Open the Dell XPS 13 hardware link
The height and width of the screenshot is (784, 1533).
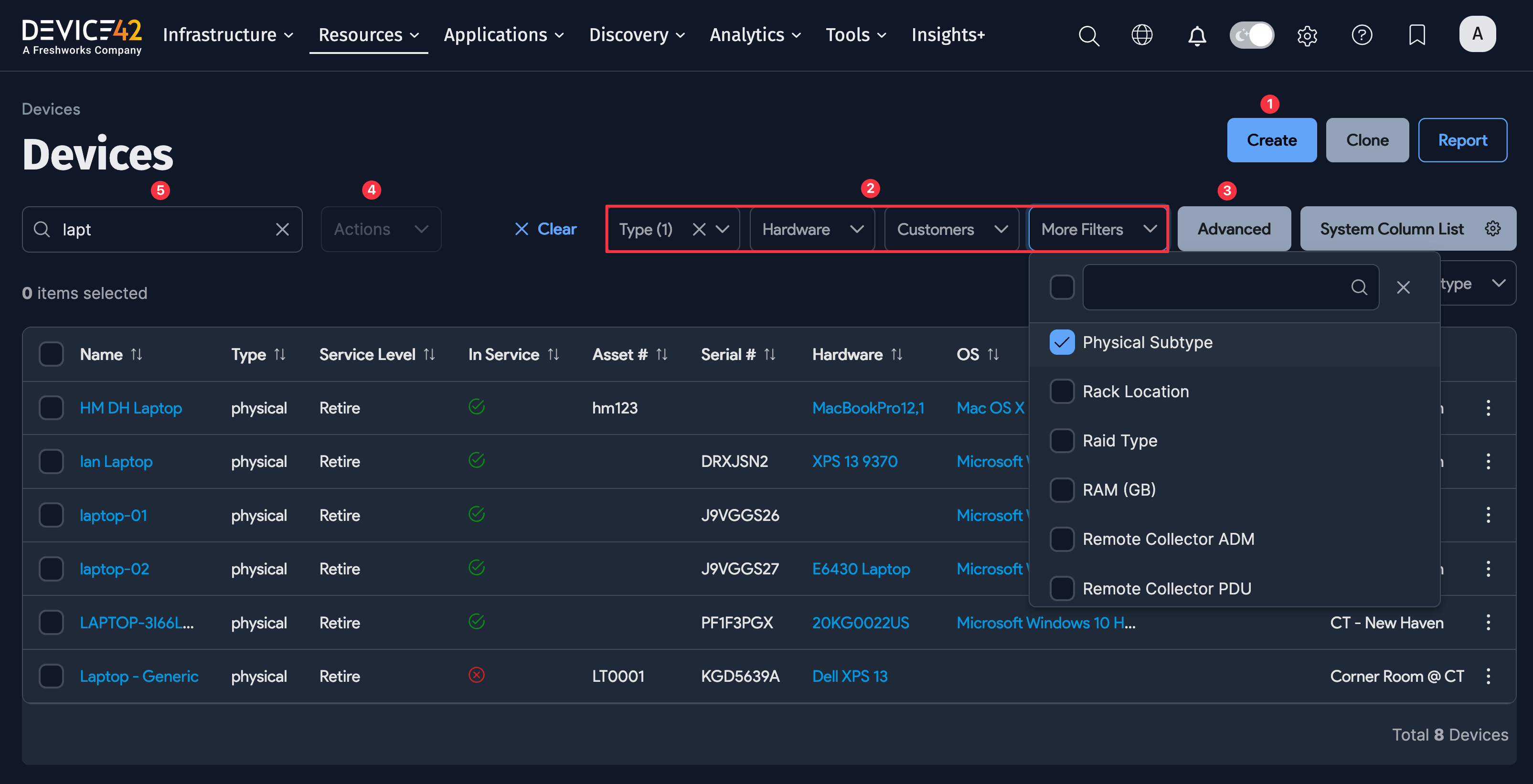(850, 677)
